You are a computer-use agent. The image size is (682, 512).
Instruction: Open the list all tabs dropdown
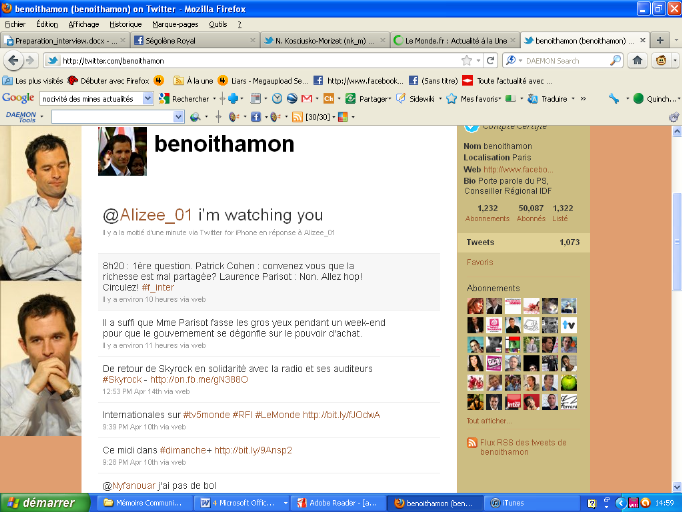[676, 40]
